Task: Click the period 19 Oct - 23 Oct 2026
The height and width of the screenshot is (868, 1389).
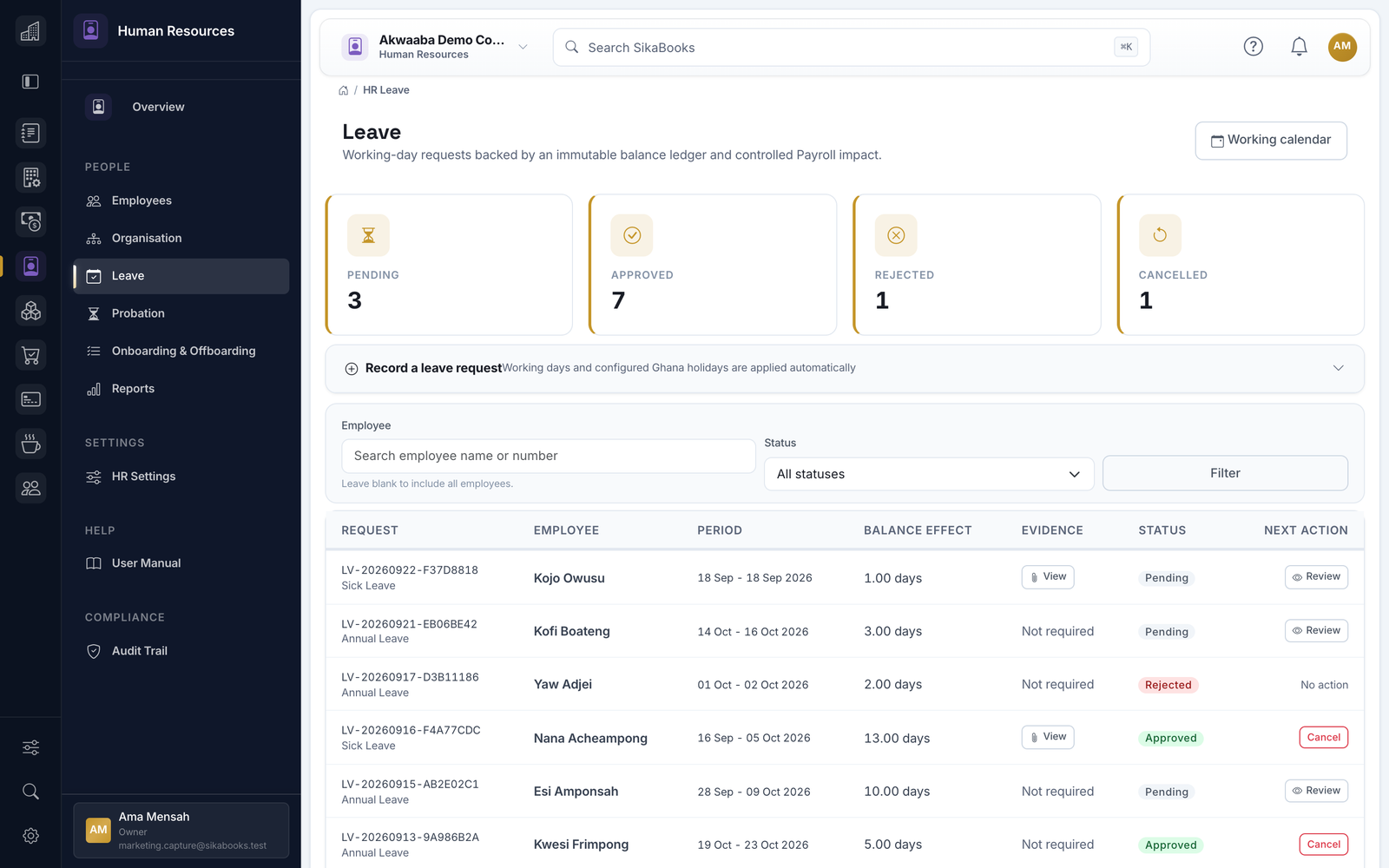Action: [753, 845]
